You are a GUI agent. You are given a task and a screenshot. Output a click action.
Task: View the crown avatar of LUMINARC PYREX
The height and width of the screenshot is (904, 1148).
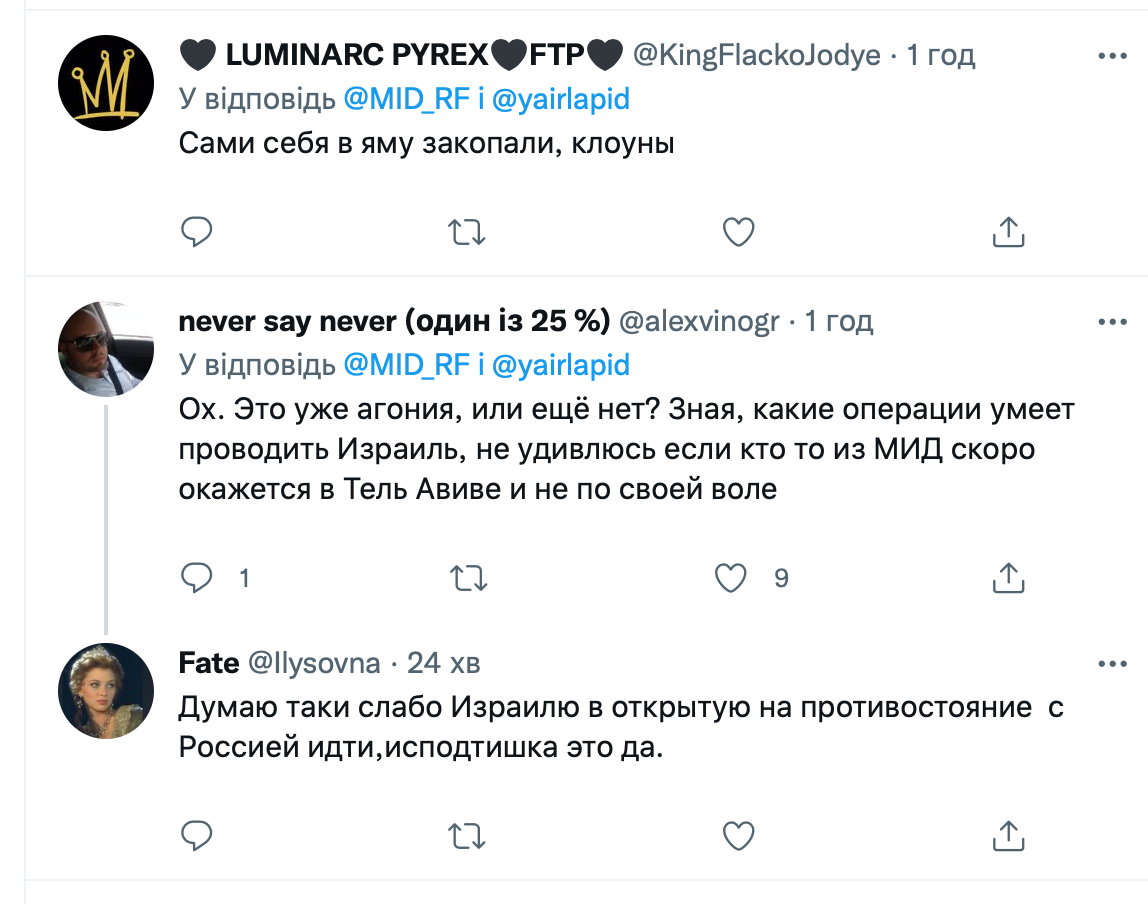pos(106,82)
